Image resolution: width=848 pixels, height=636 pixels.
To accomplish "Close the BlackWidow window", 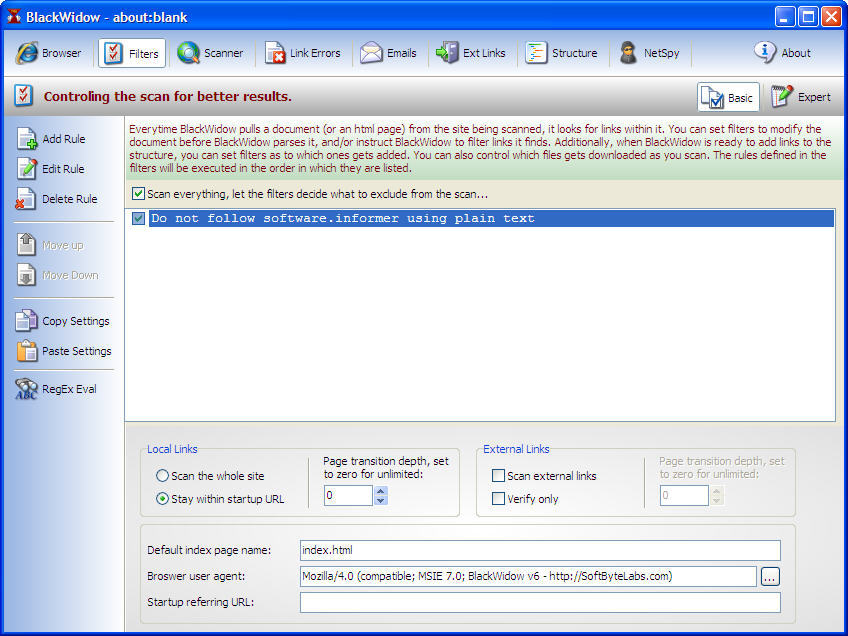I will pos(831,17).
